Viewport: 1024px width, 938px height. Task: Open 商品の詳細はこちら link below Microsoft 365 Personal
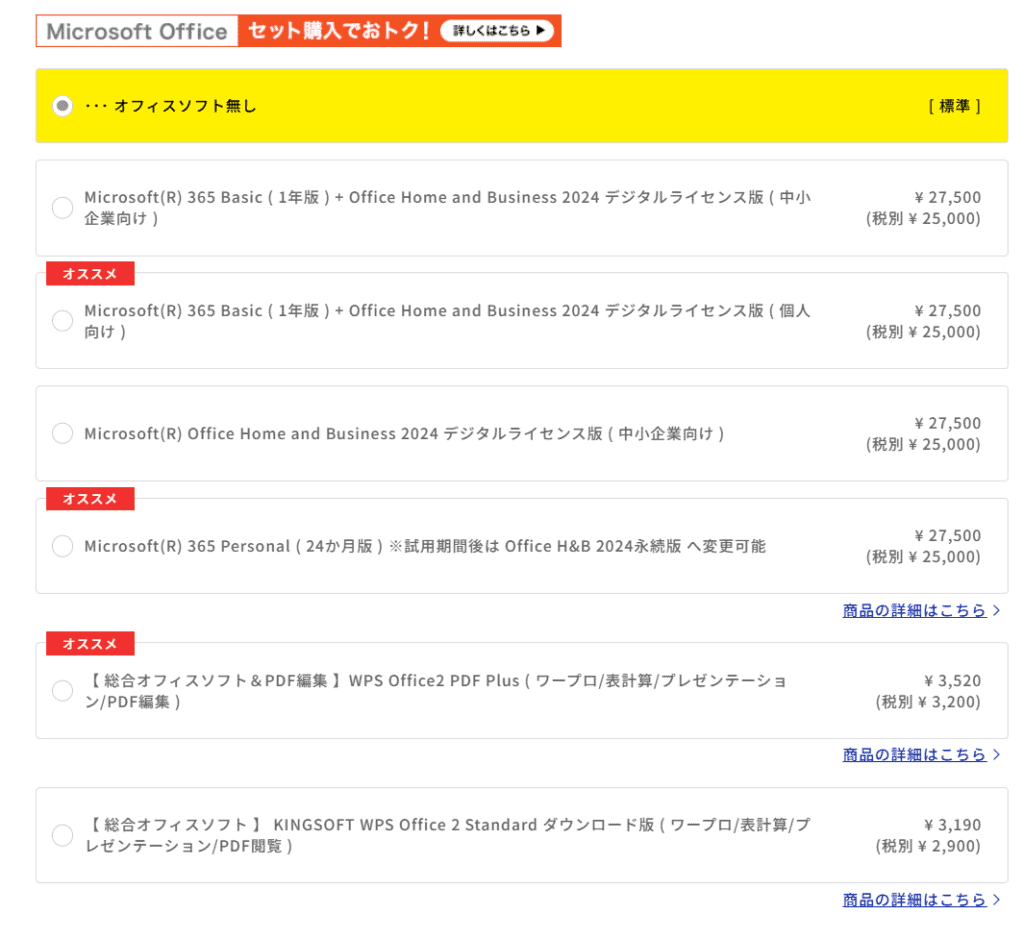pyautogui.click(x=914, y=611)
